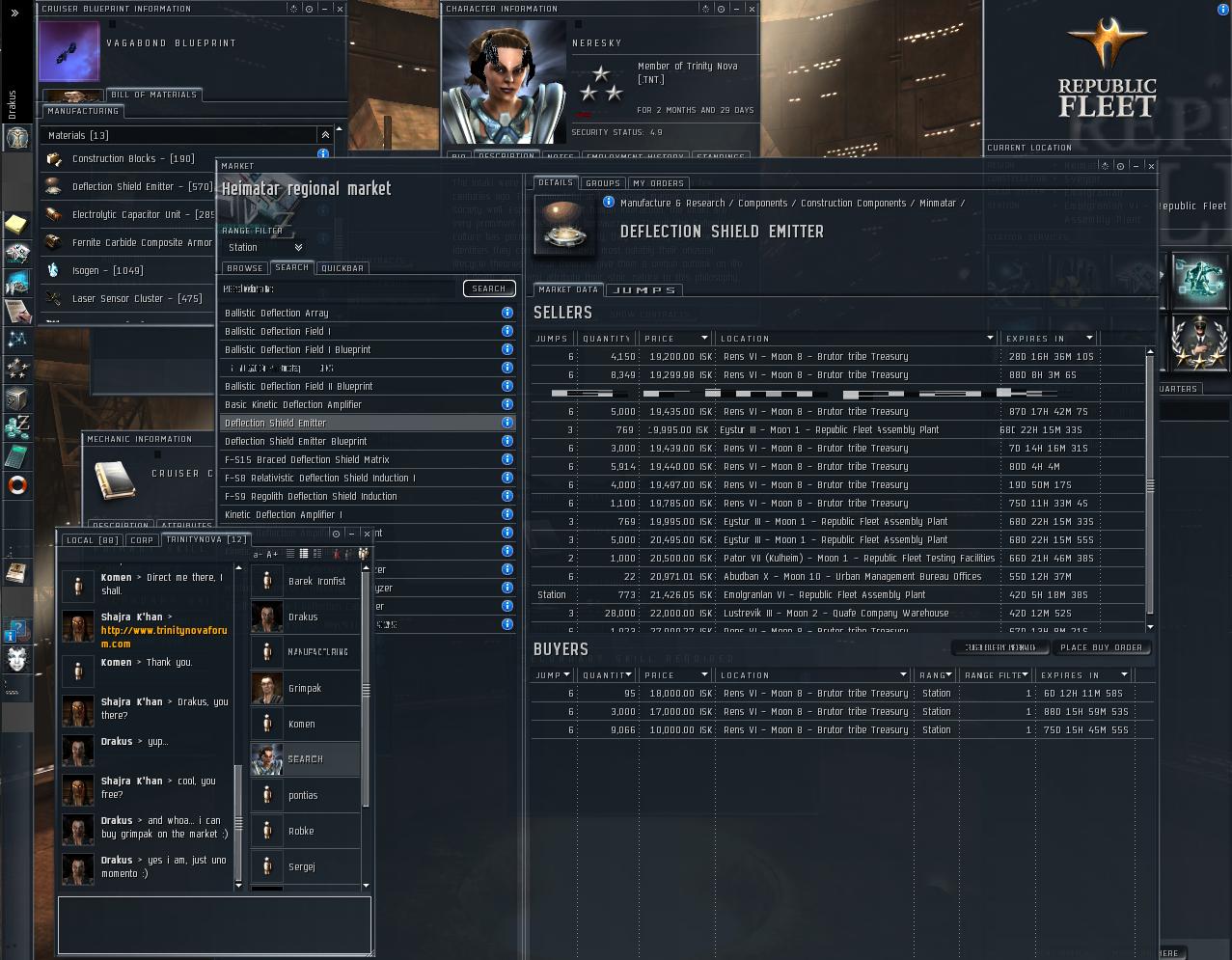Image resolution: width=1232 pixels, height=960 pixels.
Task: Show info for Basic Kinetic Deflection Amplifier
Action: coord(506,404)
